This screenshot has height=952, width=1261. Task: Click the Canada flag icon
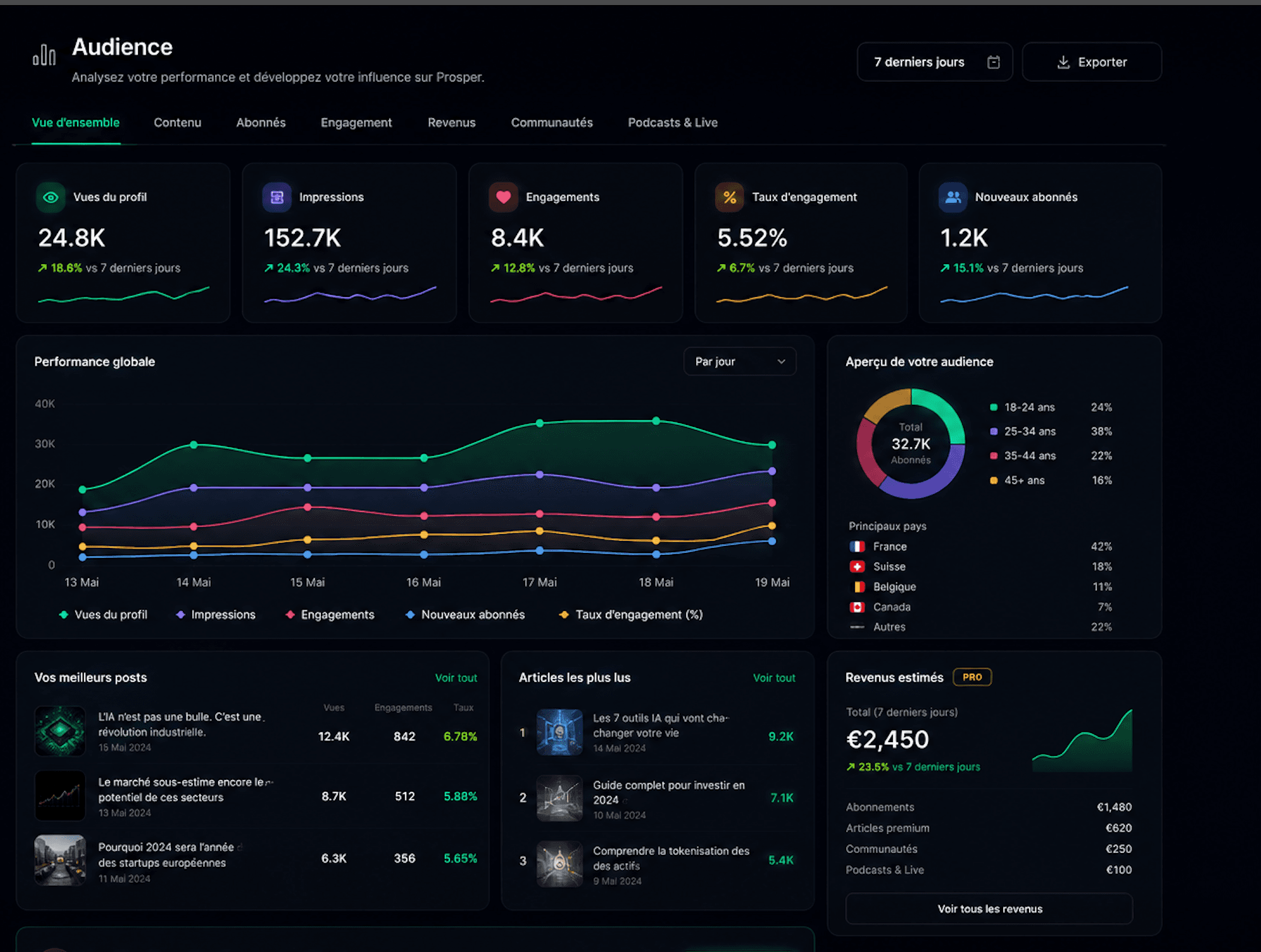(x=857, y=607)
